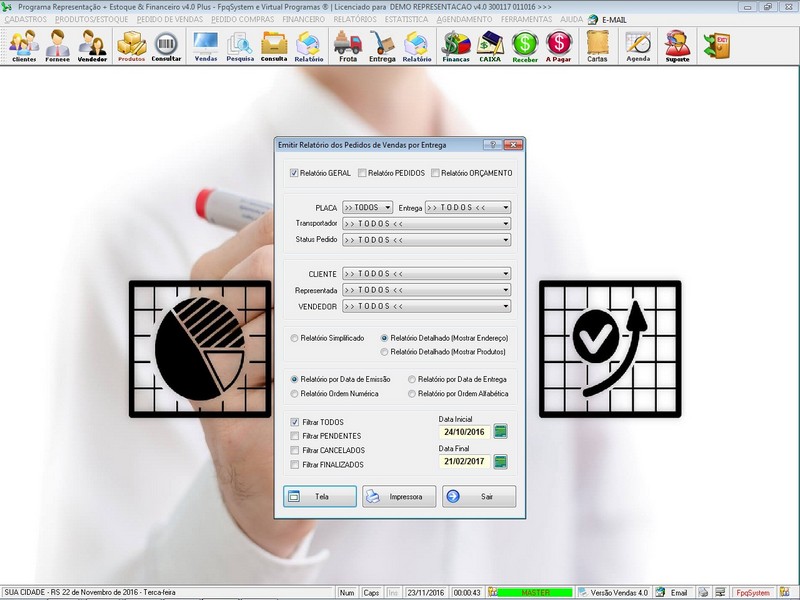Open the Produtos boxes icon
This screenshot has height=600, width=800.
(x=132, y=46)
